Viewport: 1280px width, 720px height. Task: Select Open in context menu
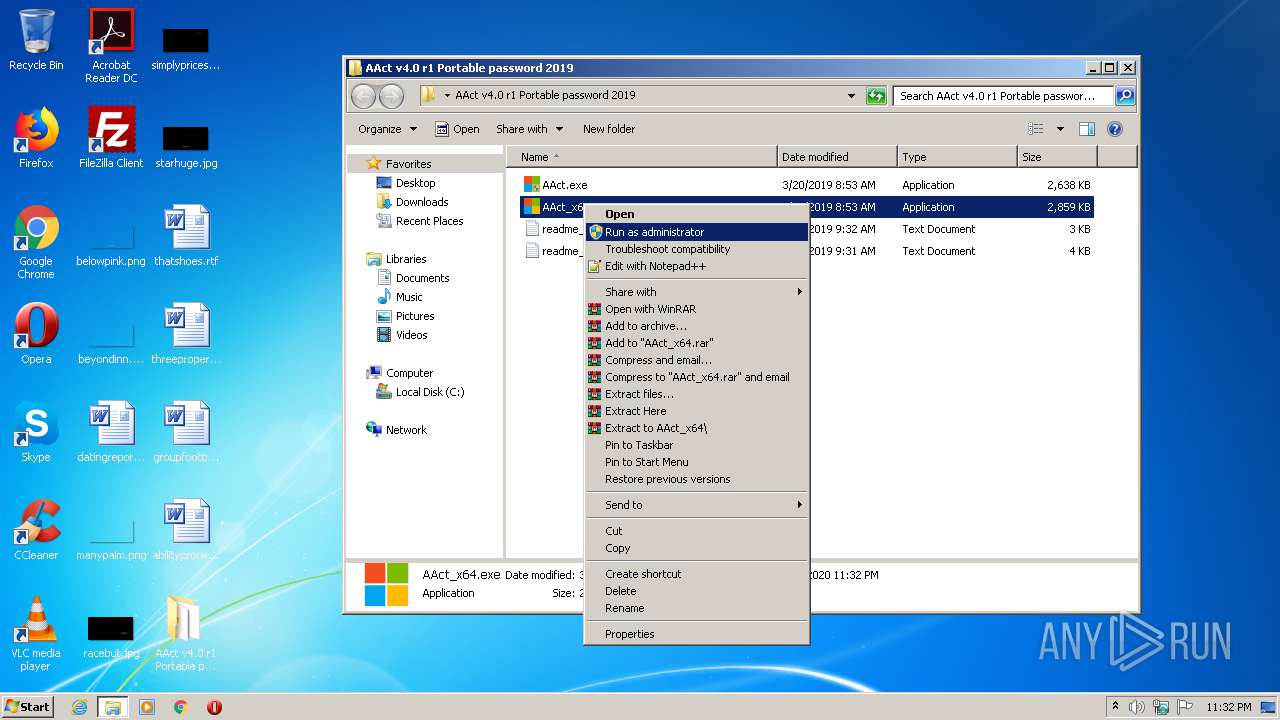tap(697, 214)
